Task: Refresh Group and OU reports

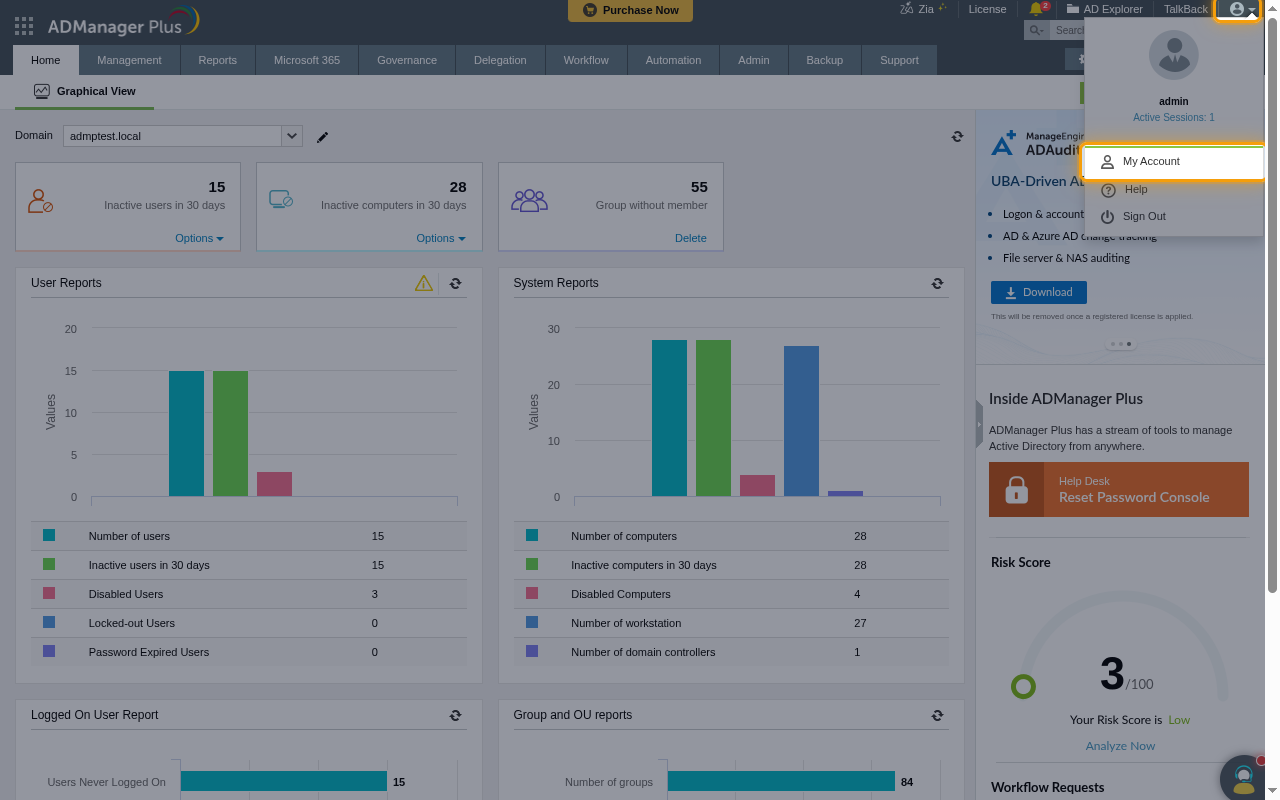Action: click(x=937, y=716)
